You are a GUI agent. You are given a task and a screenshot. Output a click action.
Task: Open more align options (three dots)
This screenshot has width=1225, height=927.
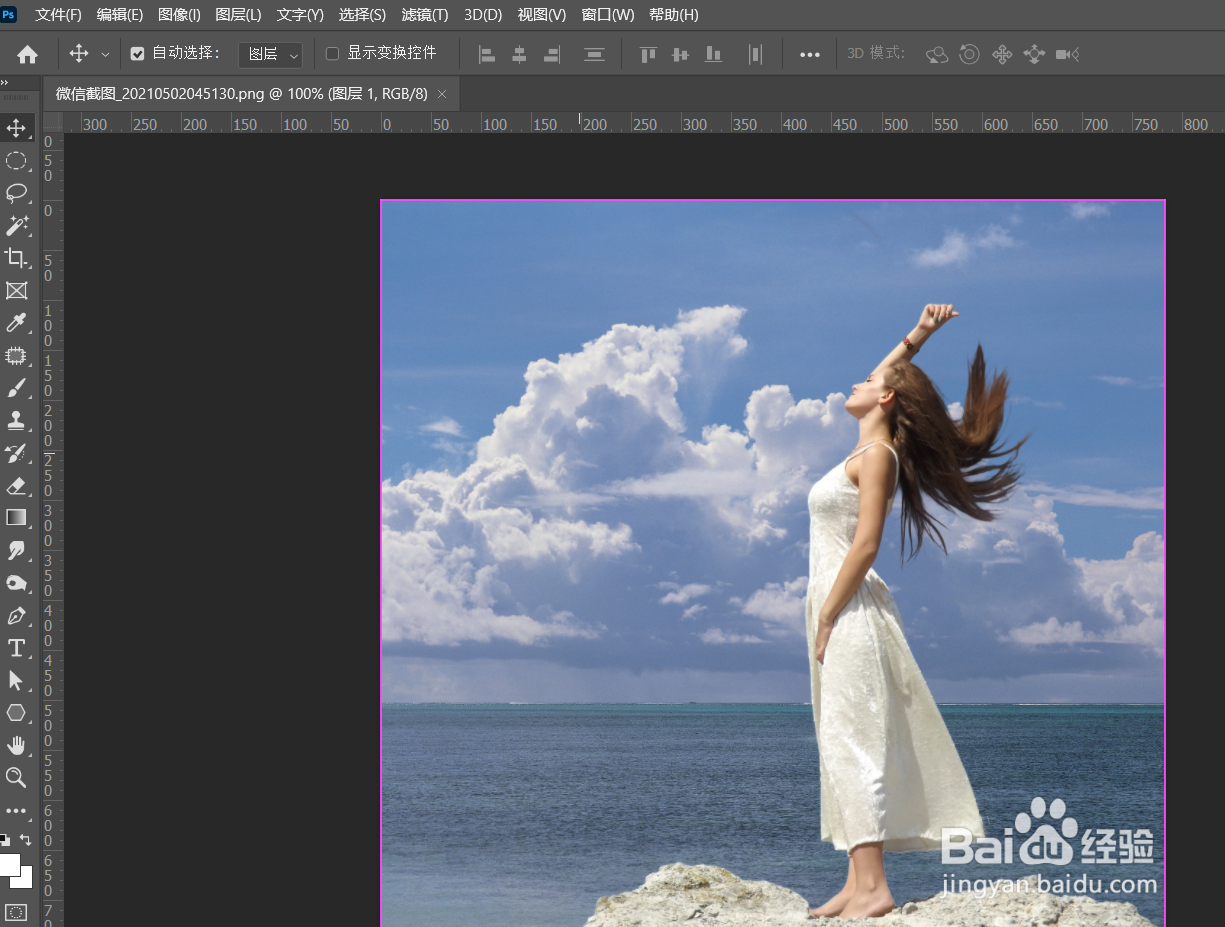(x=810, y=55)
